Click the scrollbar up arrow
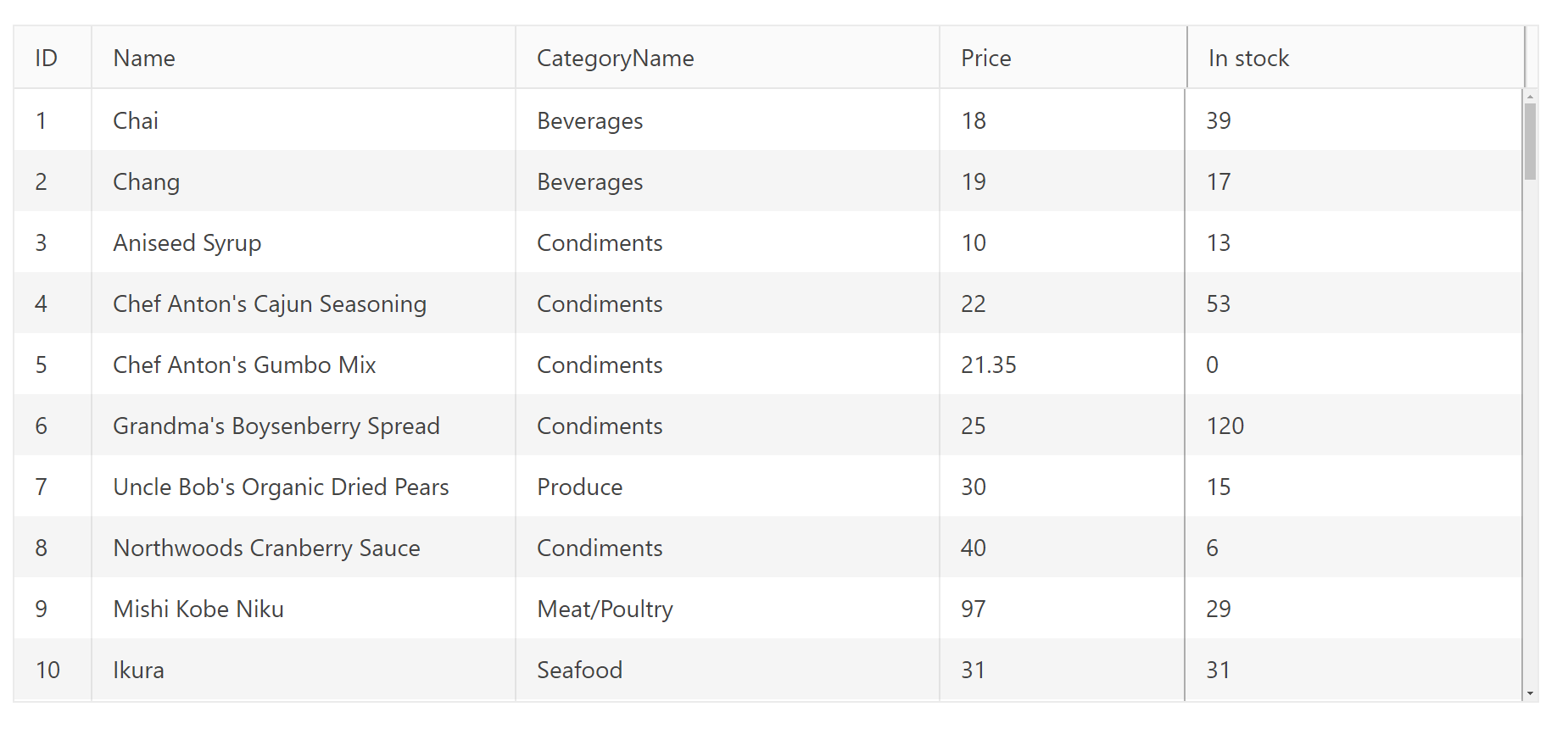This screenshot has width=1568, height=729. (1530, 97)
